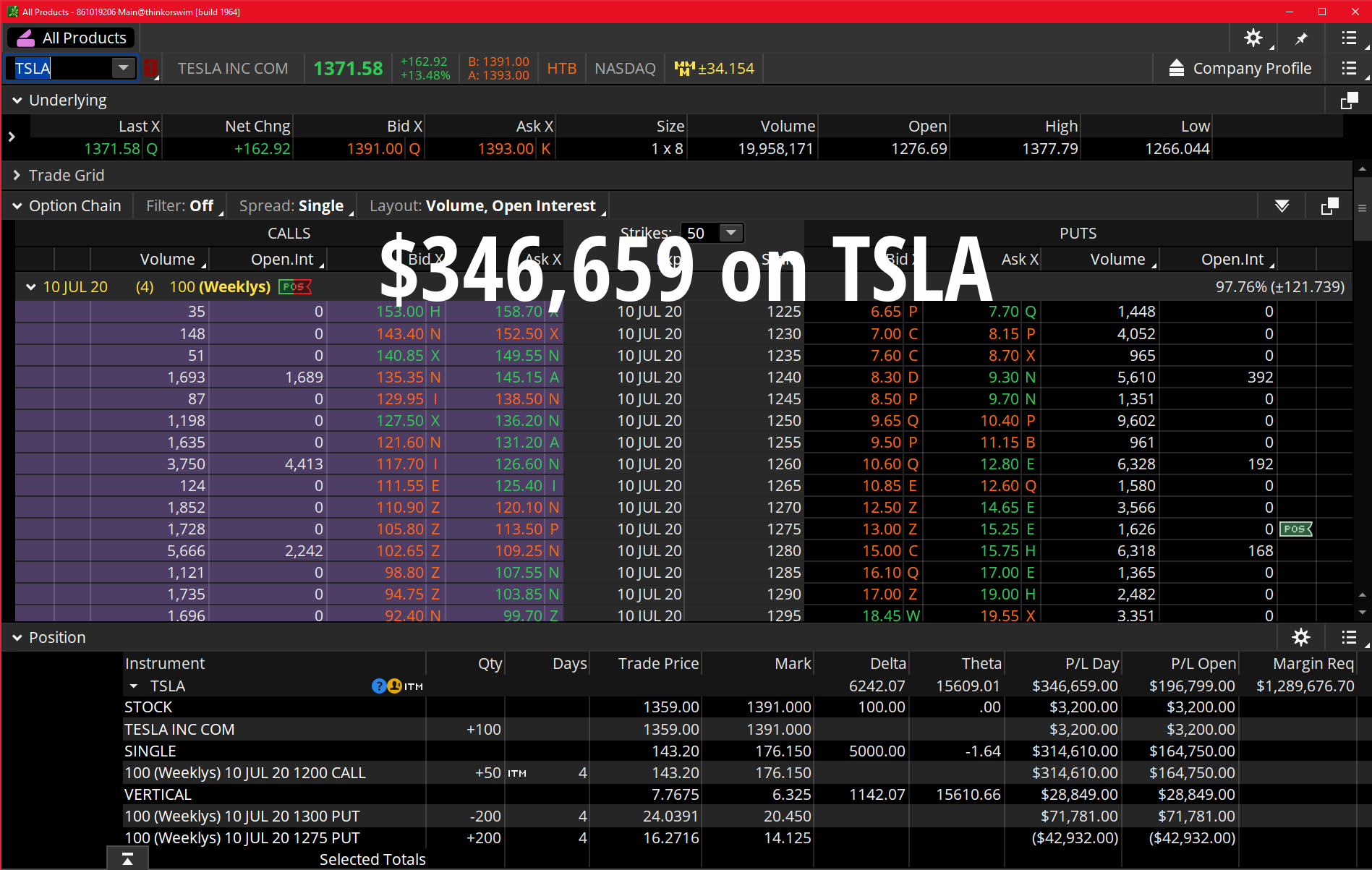Viewport: 1372px width, 870px height.
Task: Detach the Option Chain panel
Action: click(x=1329, y=206)
